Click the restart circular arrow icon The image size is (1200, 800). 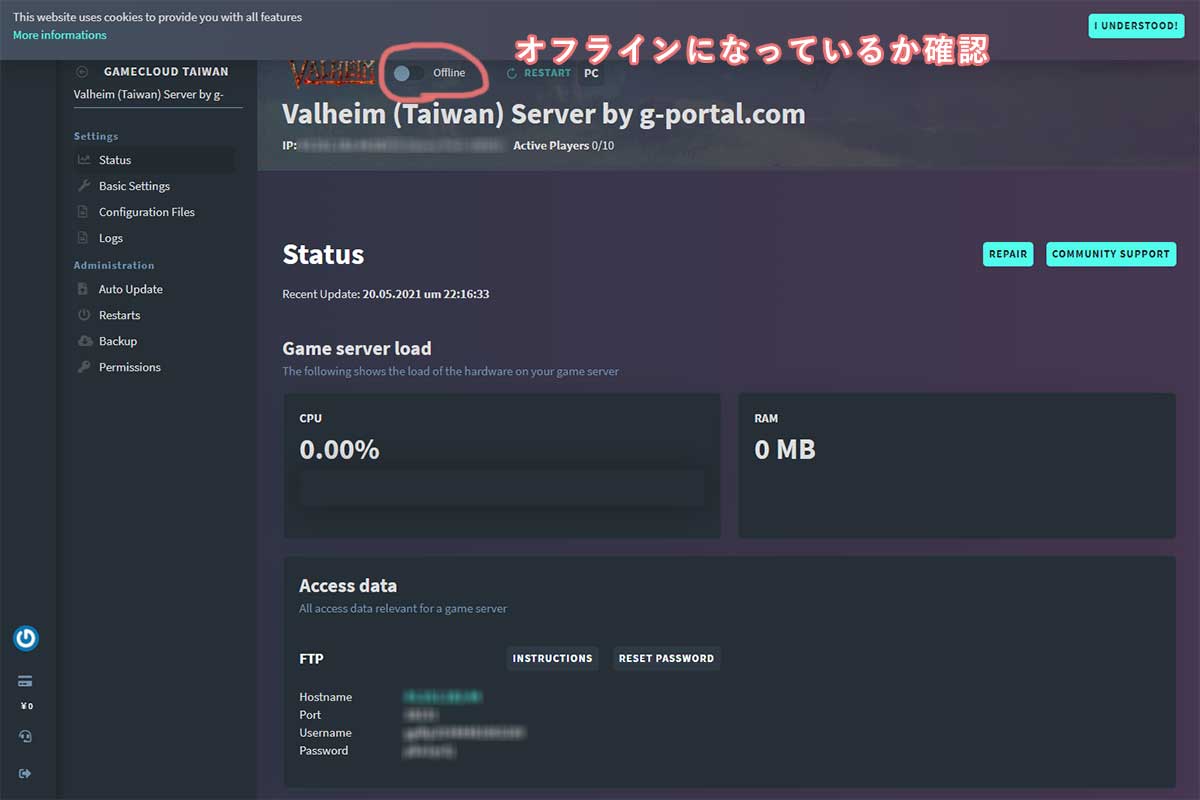pos(512,73)
